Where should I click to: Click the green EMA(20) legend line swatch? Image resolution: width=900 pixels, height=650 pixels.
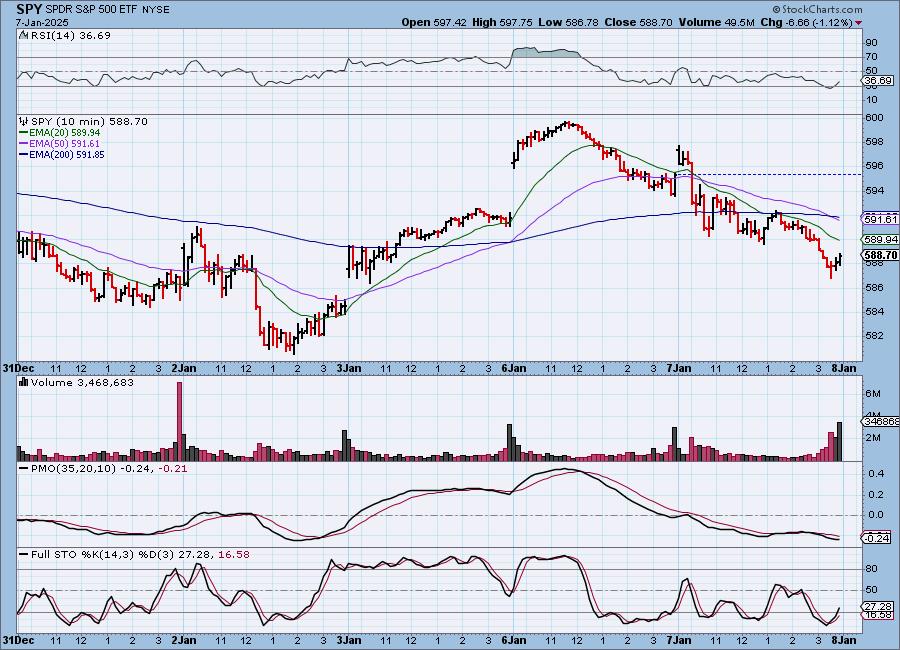click(x=24, y=133)
